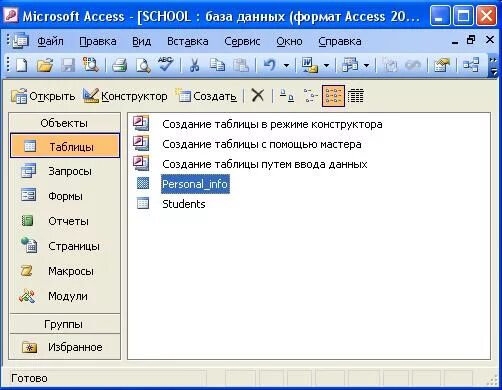Select Таблицы in objects panel
This screenshot has height=390, width=502.
click(65, 146)
